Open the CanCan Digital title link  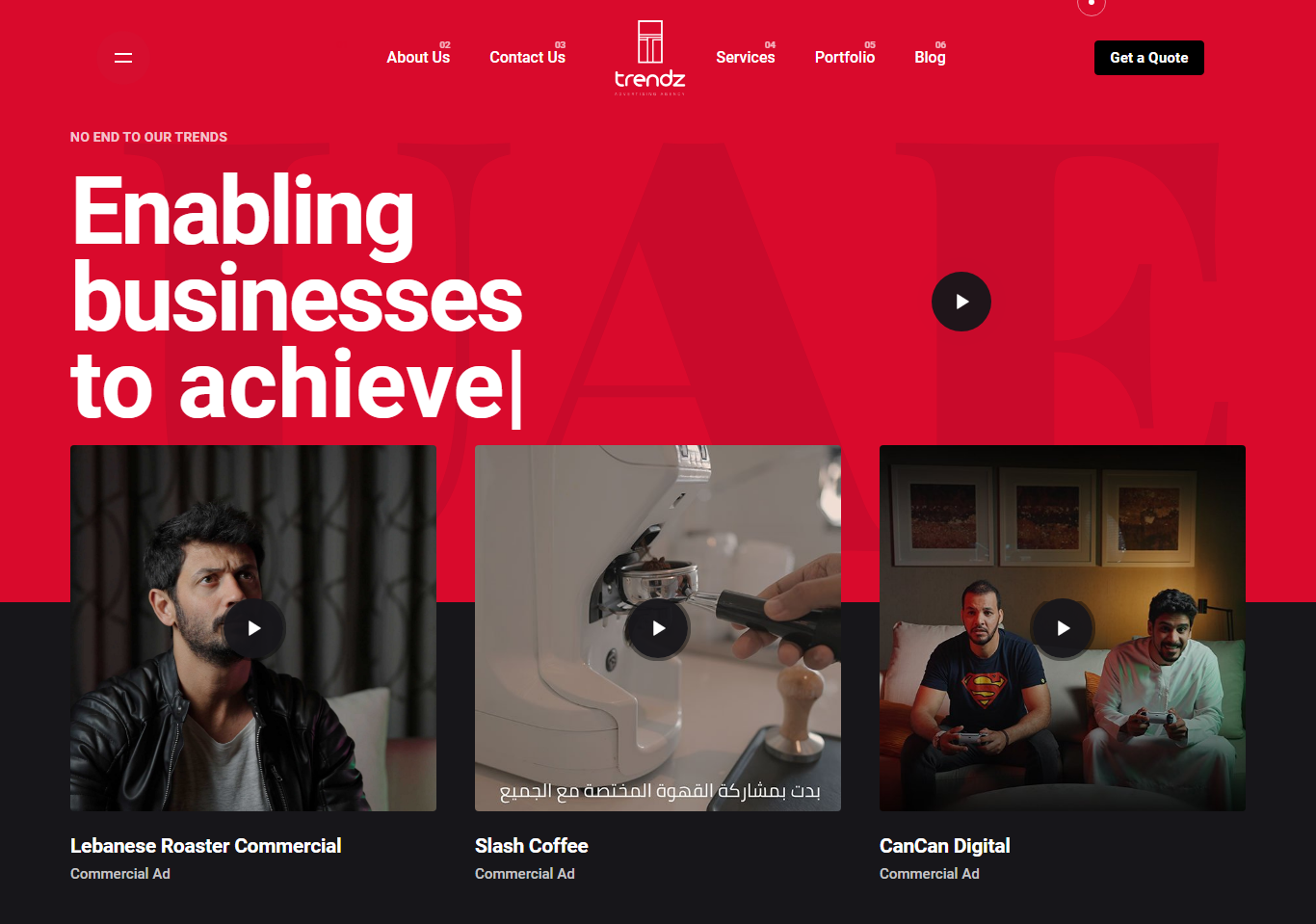[945, 846]
